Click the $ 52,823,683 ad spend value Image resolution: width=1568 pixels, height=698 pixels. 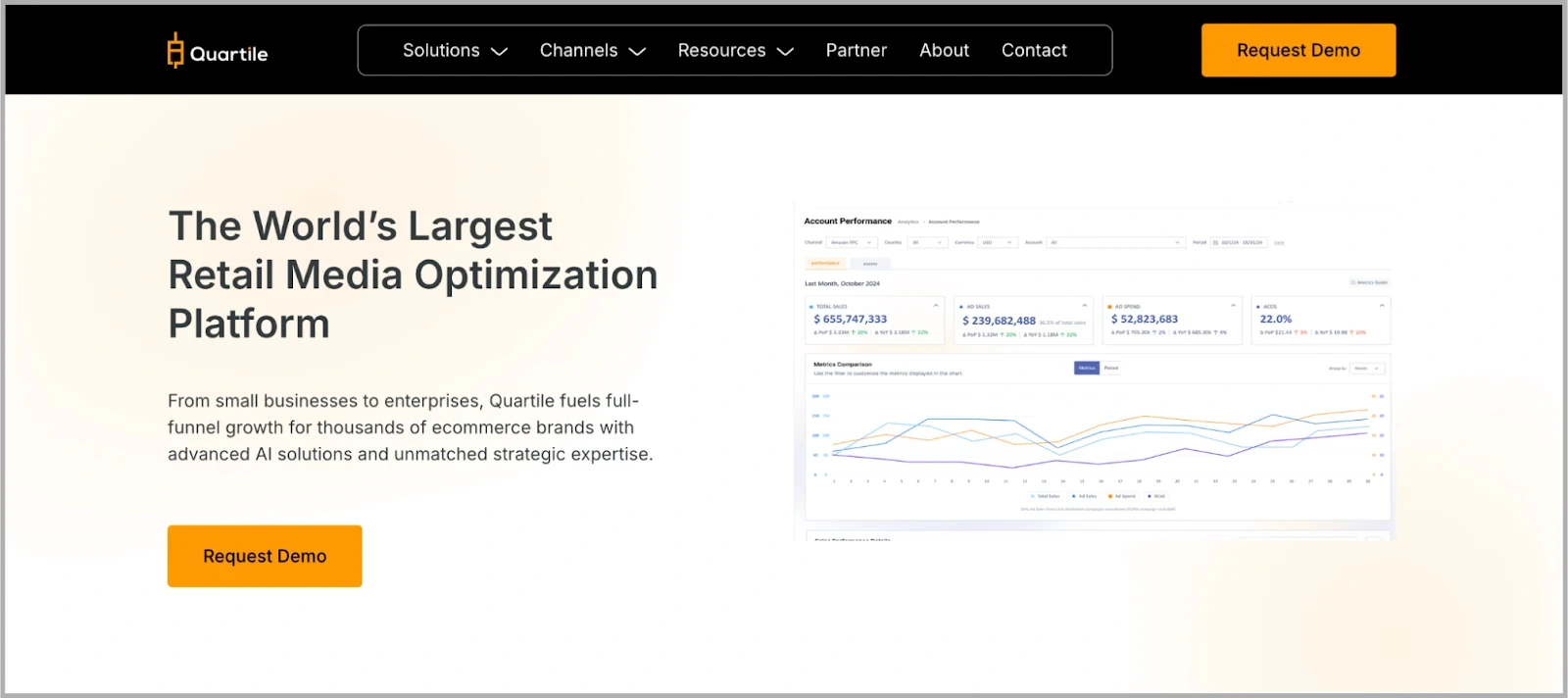1145,319
